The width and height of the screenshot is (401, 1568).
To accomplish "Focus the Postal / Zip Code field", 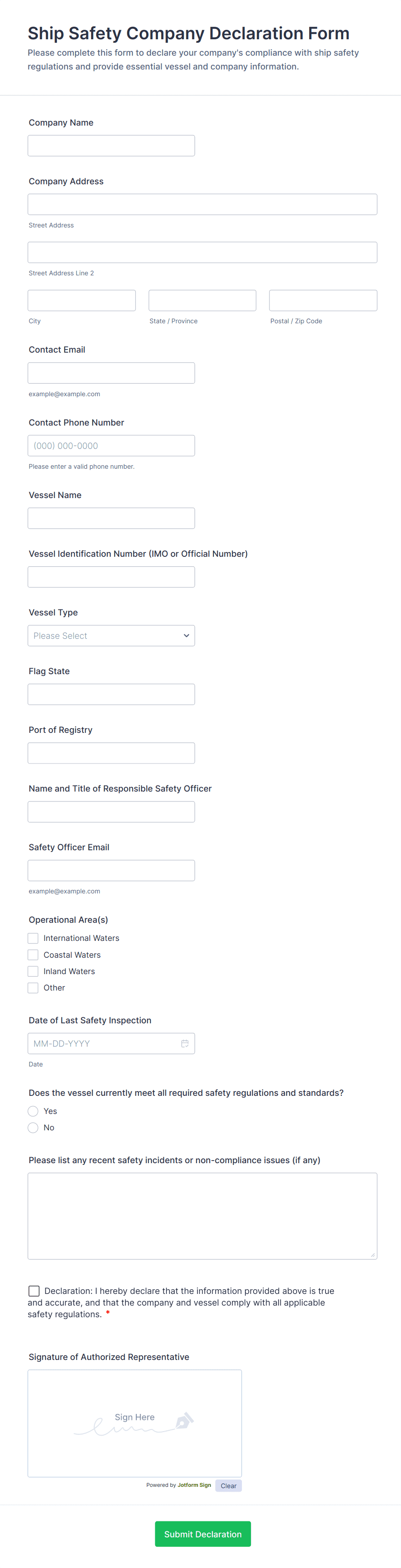I will click(323, 301).
